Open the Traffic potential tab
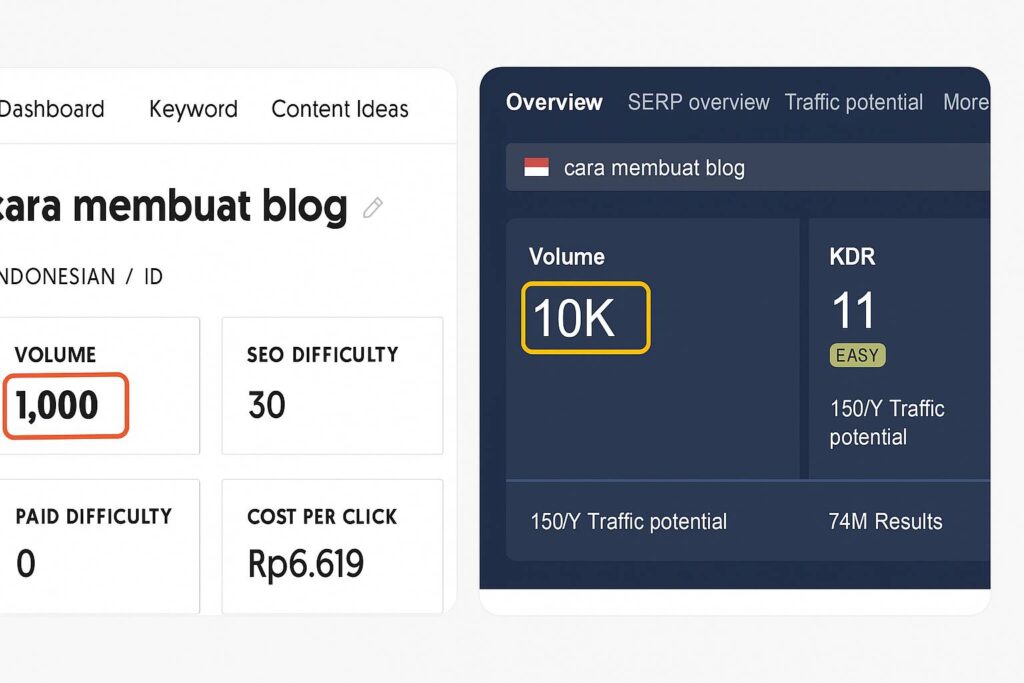 coord(853,102)
